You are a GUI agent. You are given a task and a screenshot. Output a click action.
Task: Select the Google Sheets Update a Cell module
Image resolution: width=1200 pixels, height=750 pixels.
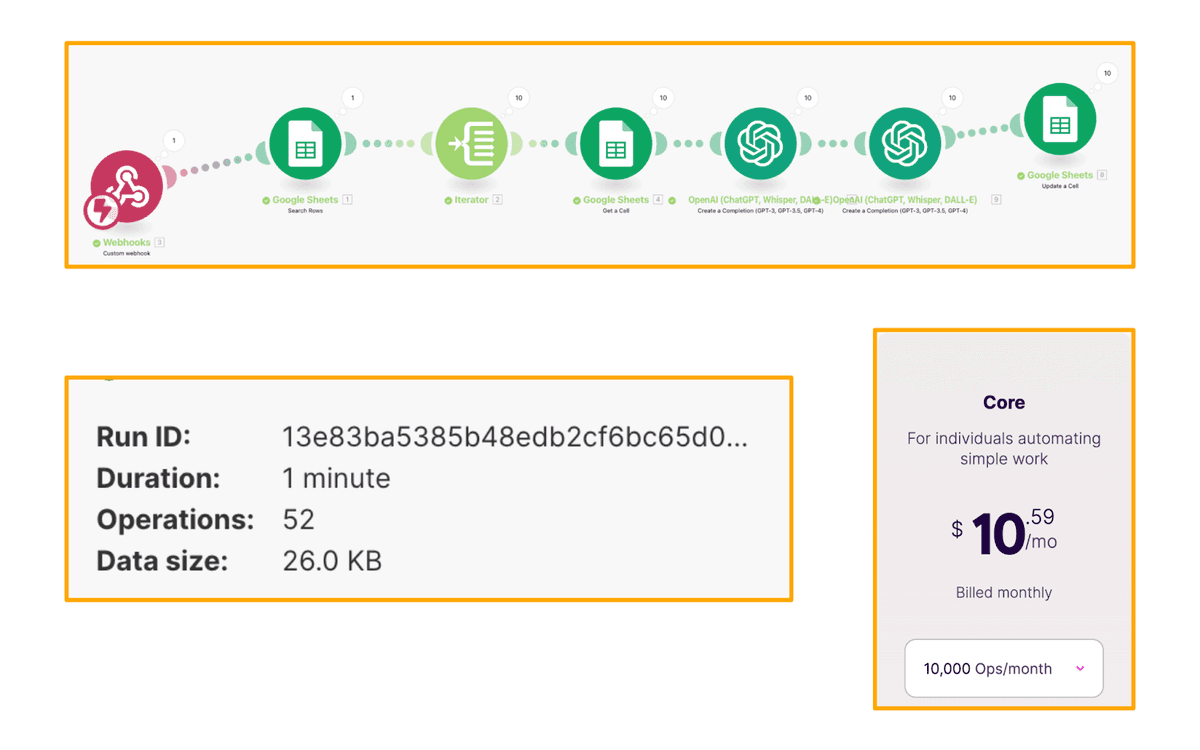[x=1060, y=119]
